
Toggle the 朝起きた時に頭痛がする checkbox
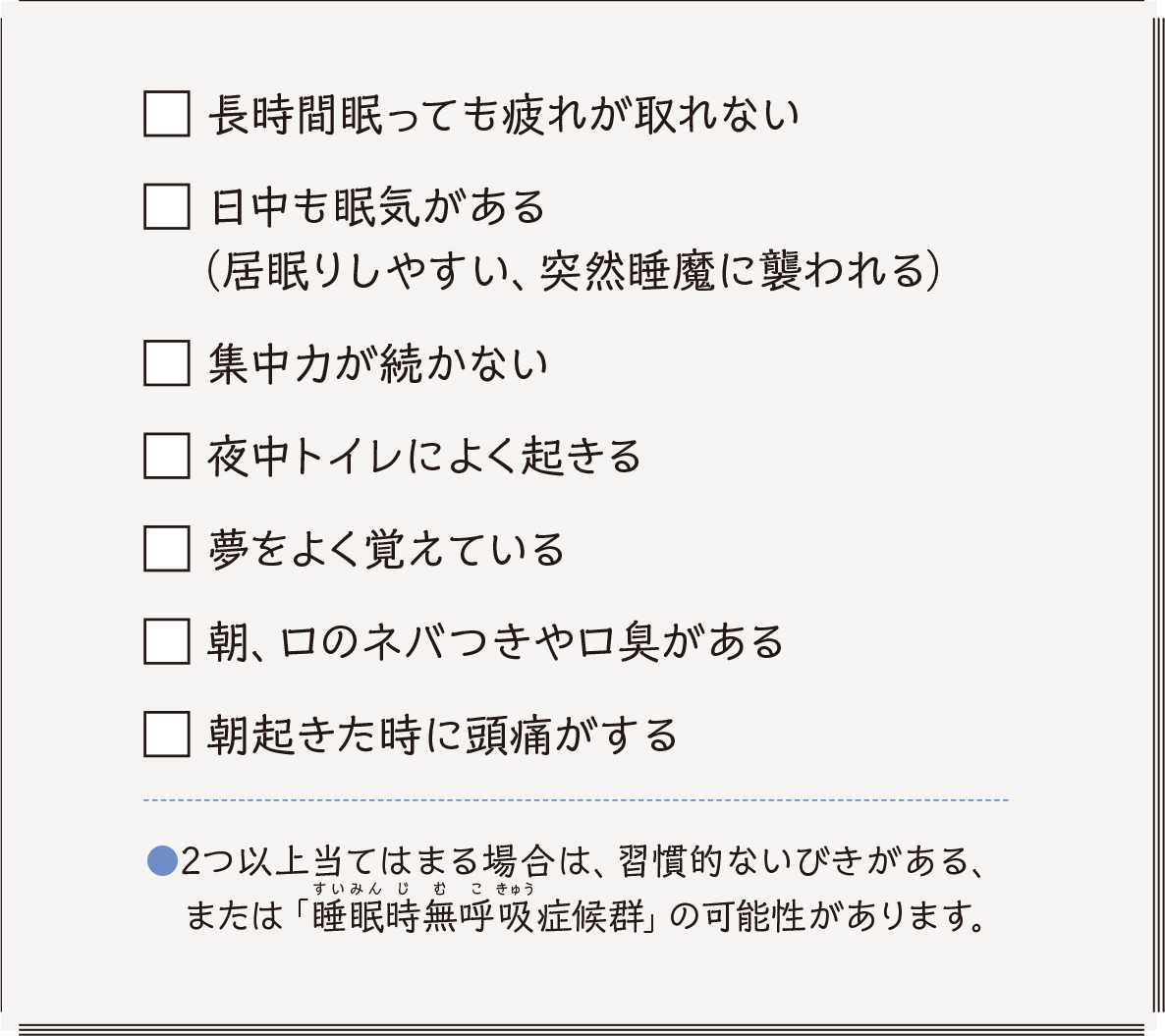pos(167,734)
